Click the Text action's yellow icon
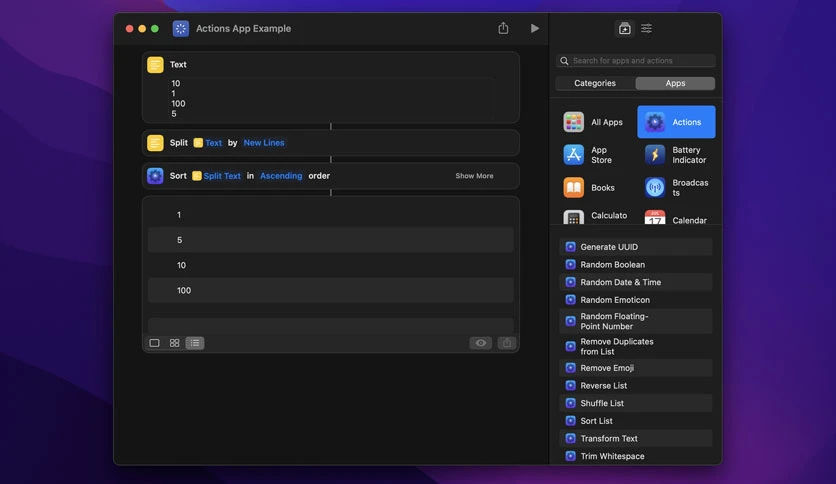The height and width of the screenshot is (484, 836). pyautogui.click(x=155, y=64)
